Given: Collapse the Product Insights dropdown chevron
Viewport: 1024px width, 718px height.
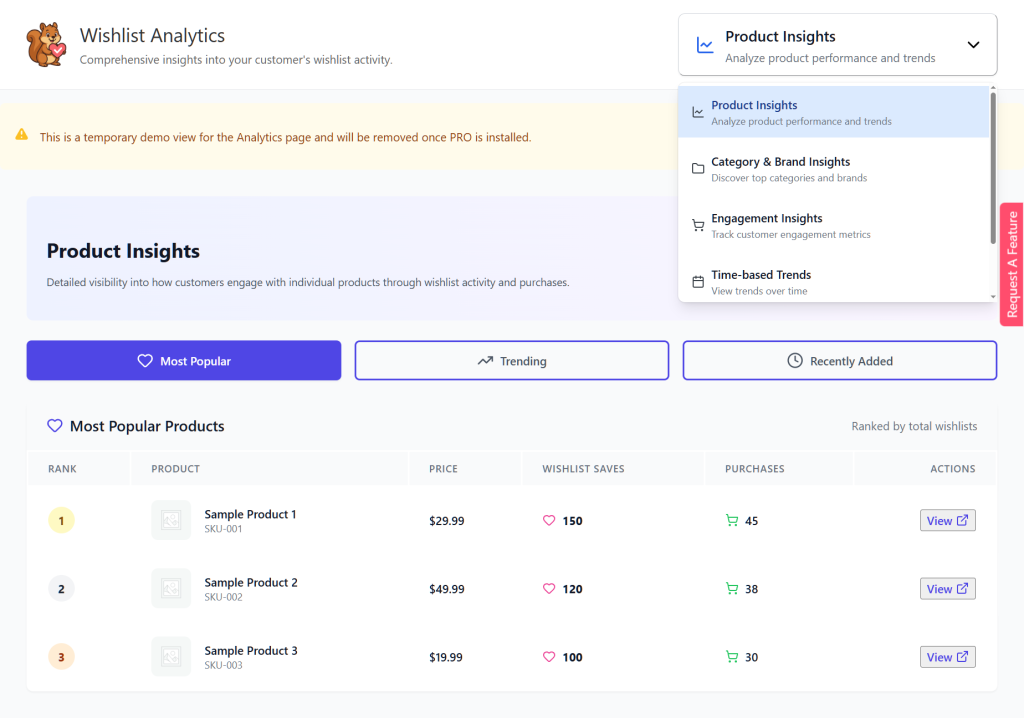Looking at the screenshot, I should tap(972, 44).
